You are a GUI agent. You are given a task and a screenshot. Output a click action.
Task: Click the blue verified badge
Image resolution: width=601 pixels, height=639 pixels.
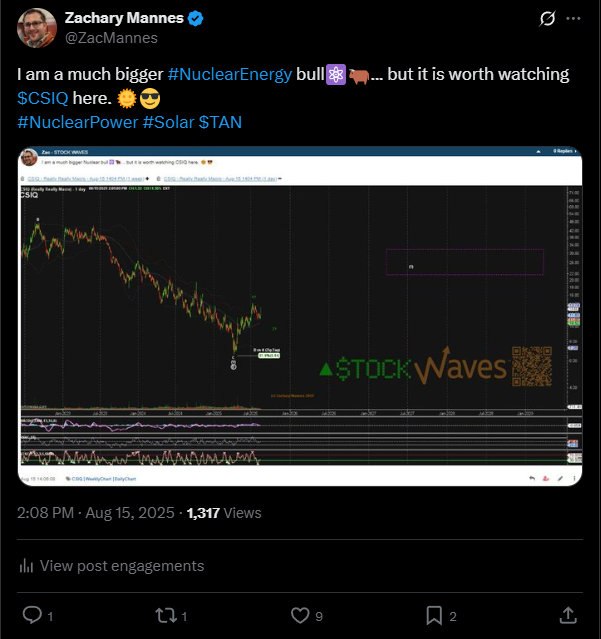click(196, 18)
